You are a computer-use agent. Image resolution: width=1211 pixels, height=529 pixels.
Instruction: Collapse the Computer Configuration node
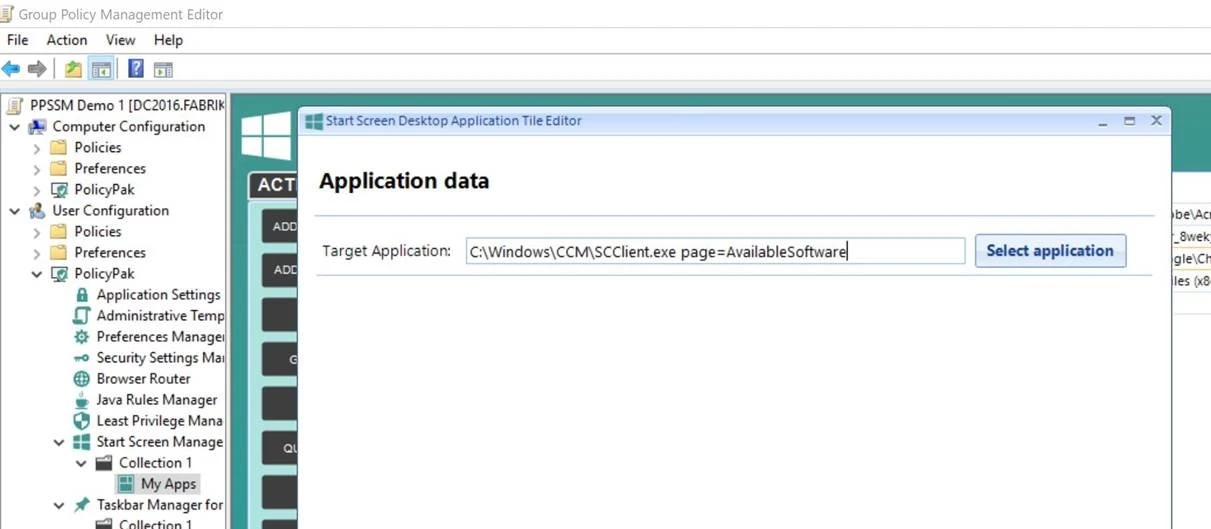(15, 127)
